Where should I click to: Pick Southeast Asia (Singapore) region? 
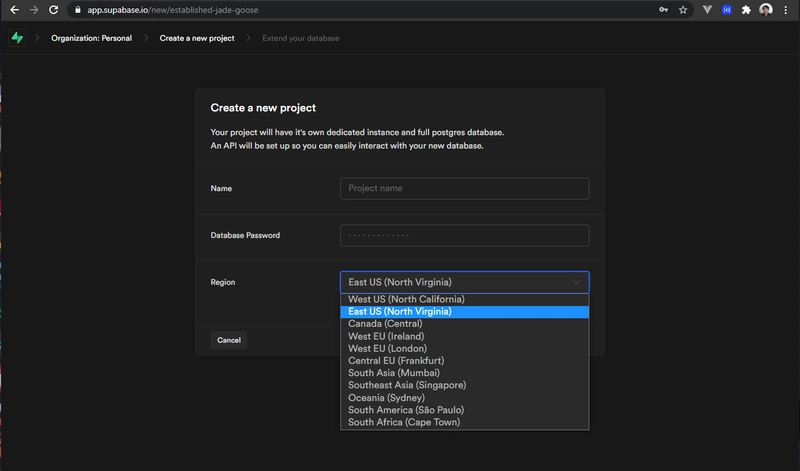pyautogui.click(x=464, y=385)
